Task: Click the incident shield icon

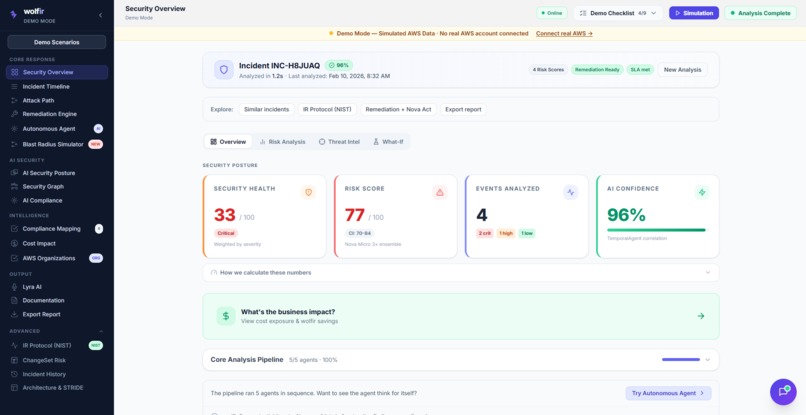Action: [x=224, y=70]
